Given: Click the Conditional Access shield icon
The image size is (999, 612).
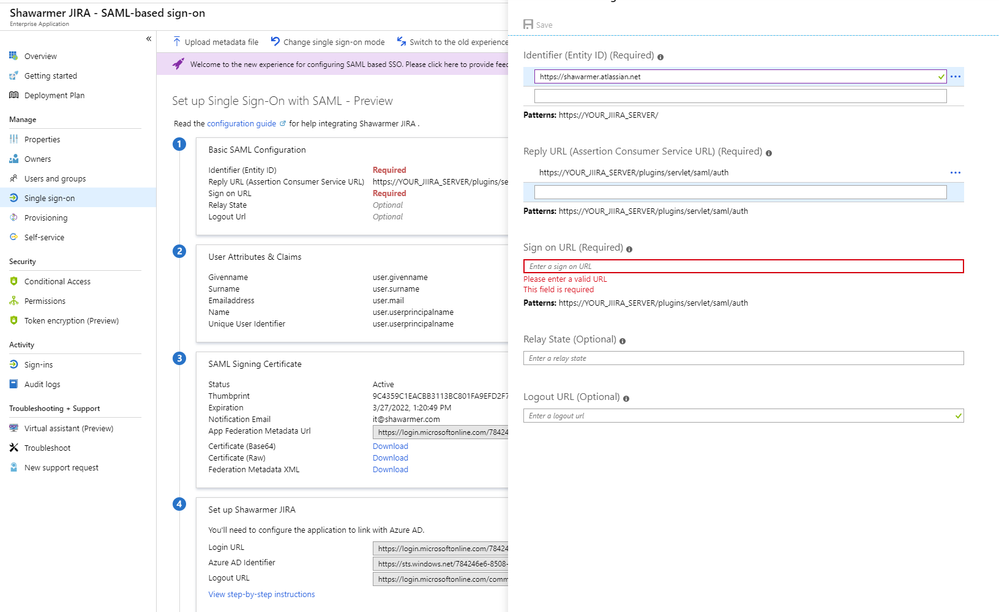Looking at the screenshot, I should click(x=13, y=281).
